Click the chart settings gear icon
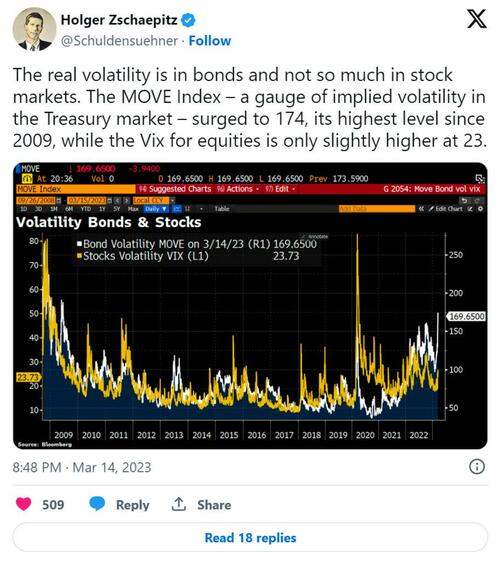 481,209
